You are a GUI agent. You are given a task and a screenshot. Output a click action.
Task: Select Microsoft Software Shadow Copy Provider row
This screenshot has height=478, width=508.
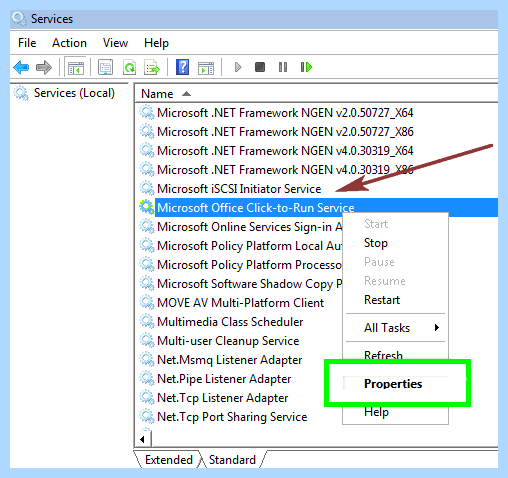[249, 284]
